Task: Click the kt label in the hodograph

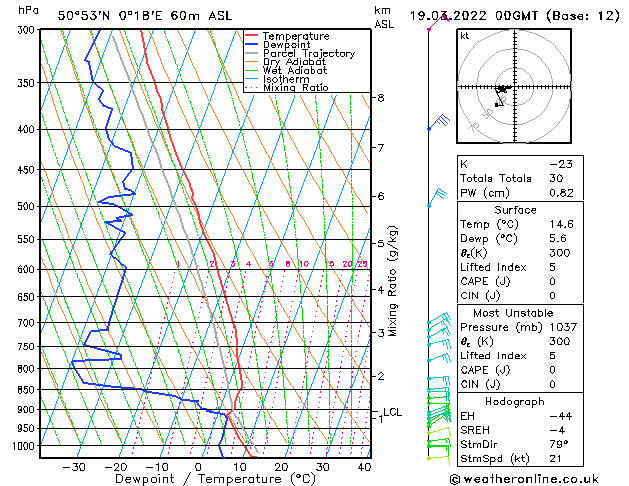Action: (465, 36)
